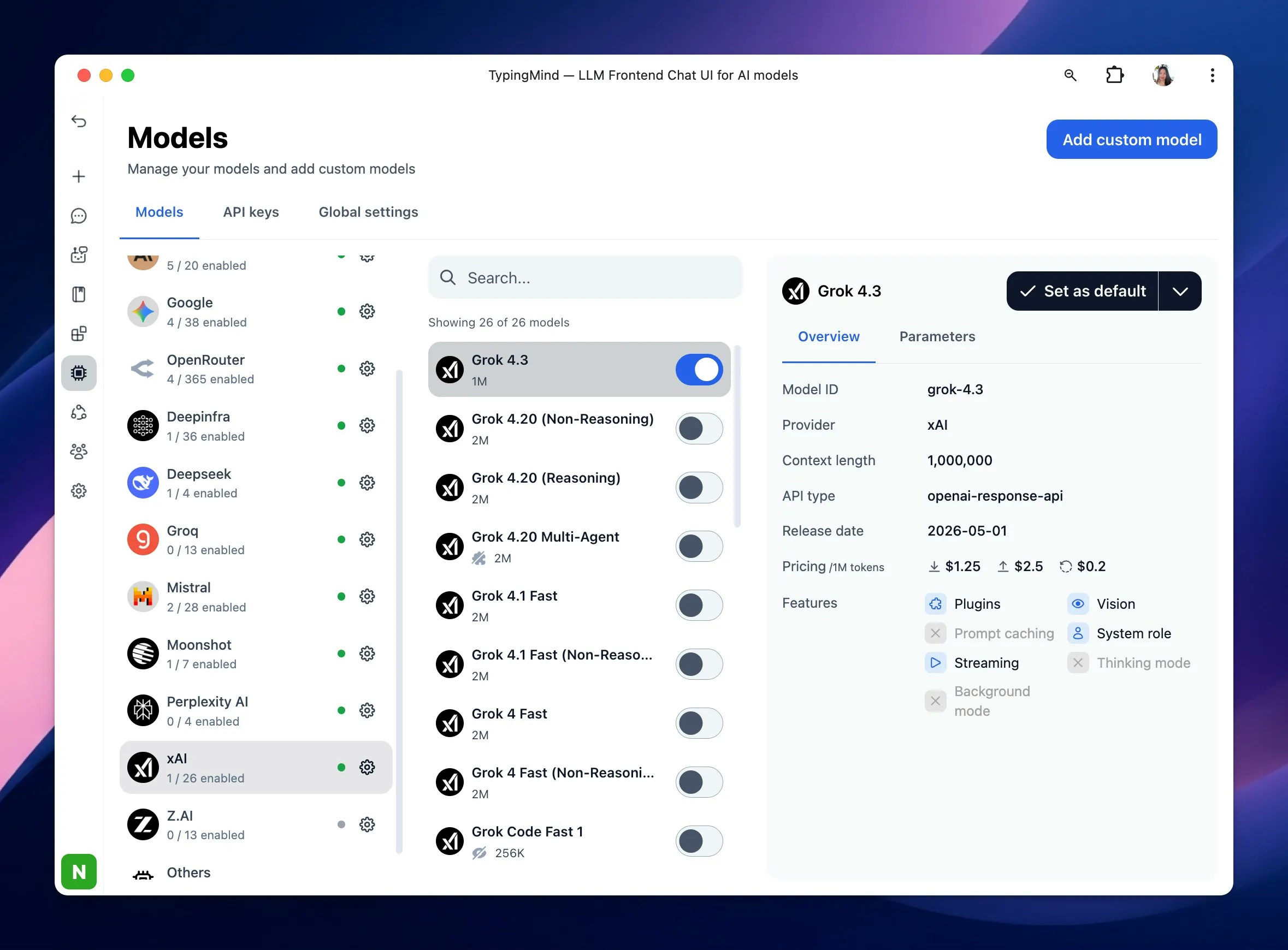Click the green N workspace avatar
The image size is (1288, 950).
tap(79, 872)
